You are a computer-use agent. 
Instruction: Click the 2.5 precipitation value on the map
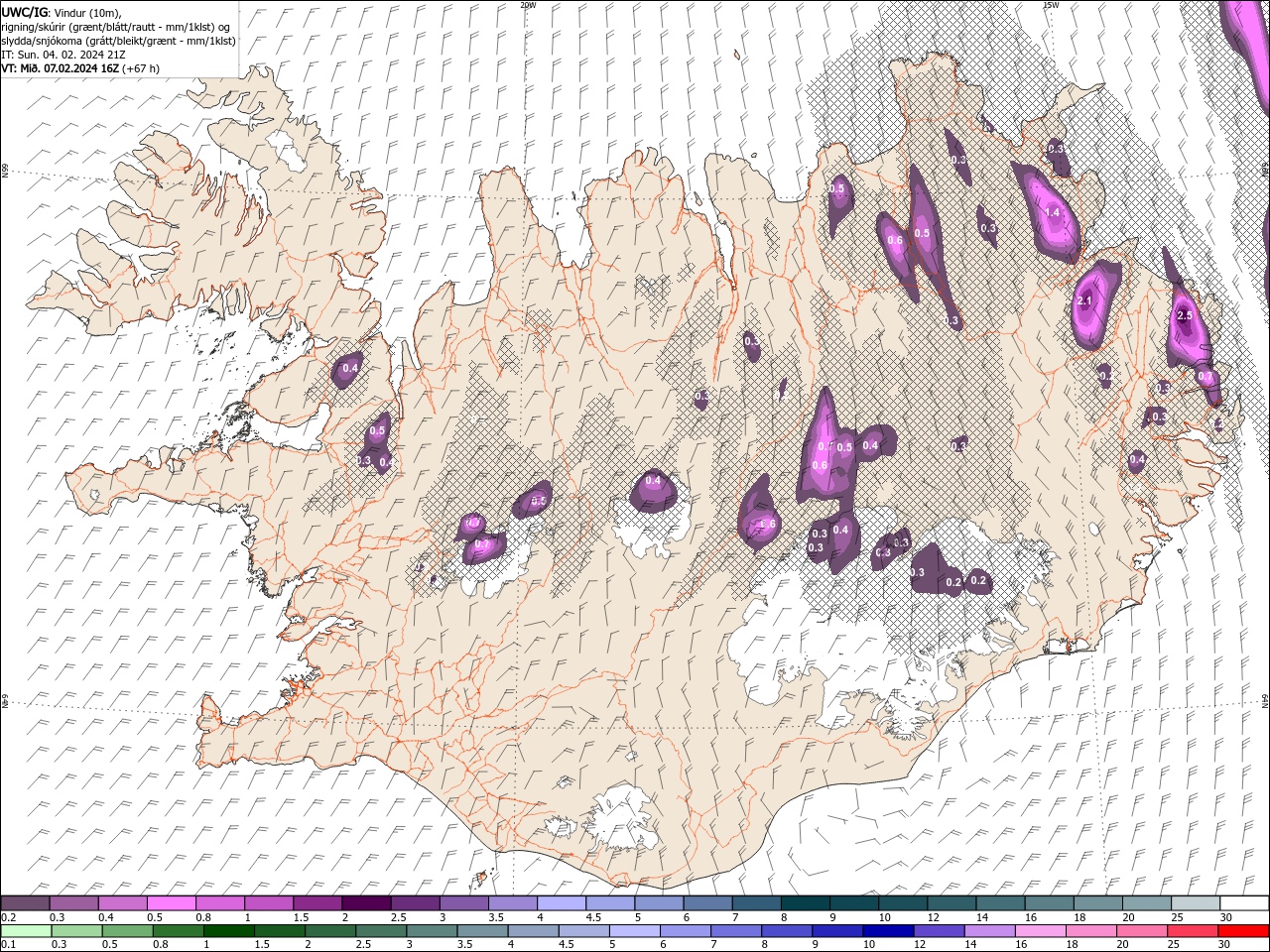coord(1184,315)
